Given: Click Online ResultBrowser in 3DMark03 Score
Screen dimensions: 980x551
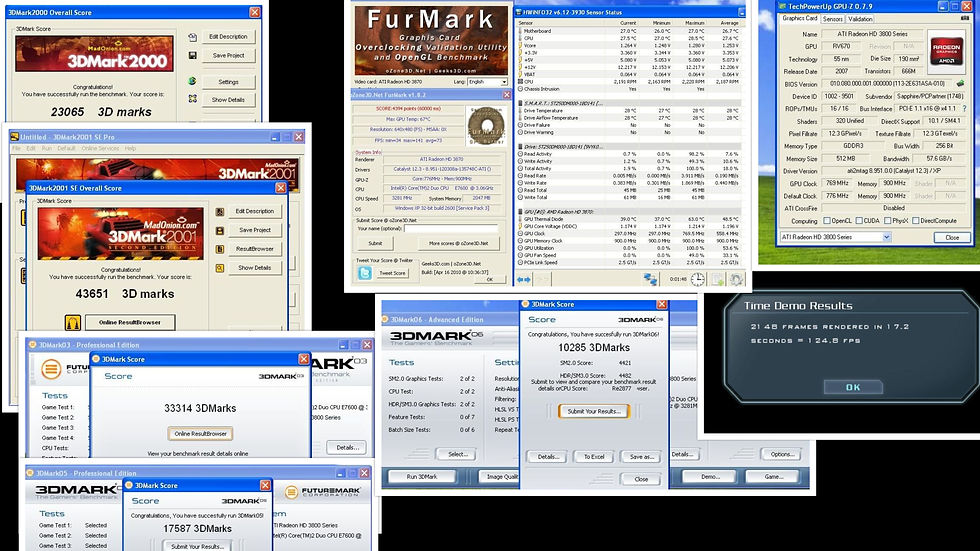Looking at the screenshot, I should click(200, 434).
